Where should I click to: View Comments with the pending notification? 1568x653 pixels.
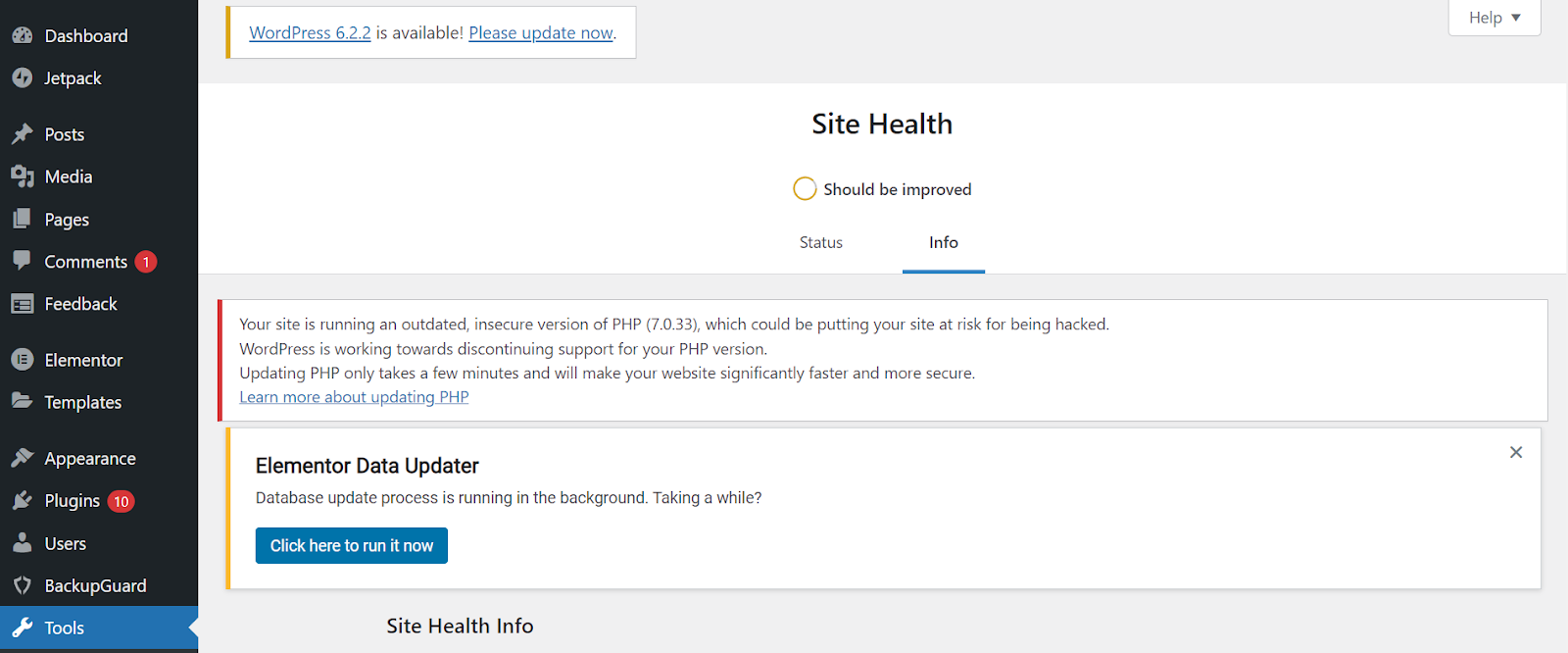click(x=85, y=261)
